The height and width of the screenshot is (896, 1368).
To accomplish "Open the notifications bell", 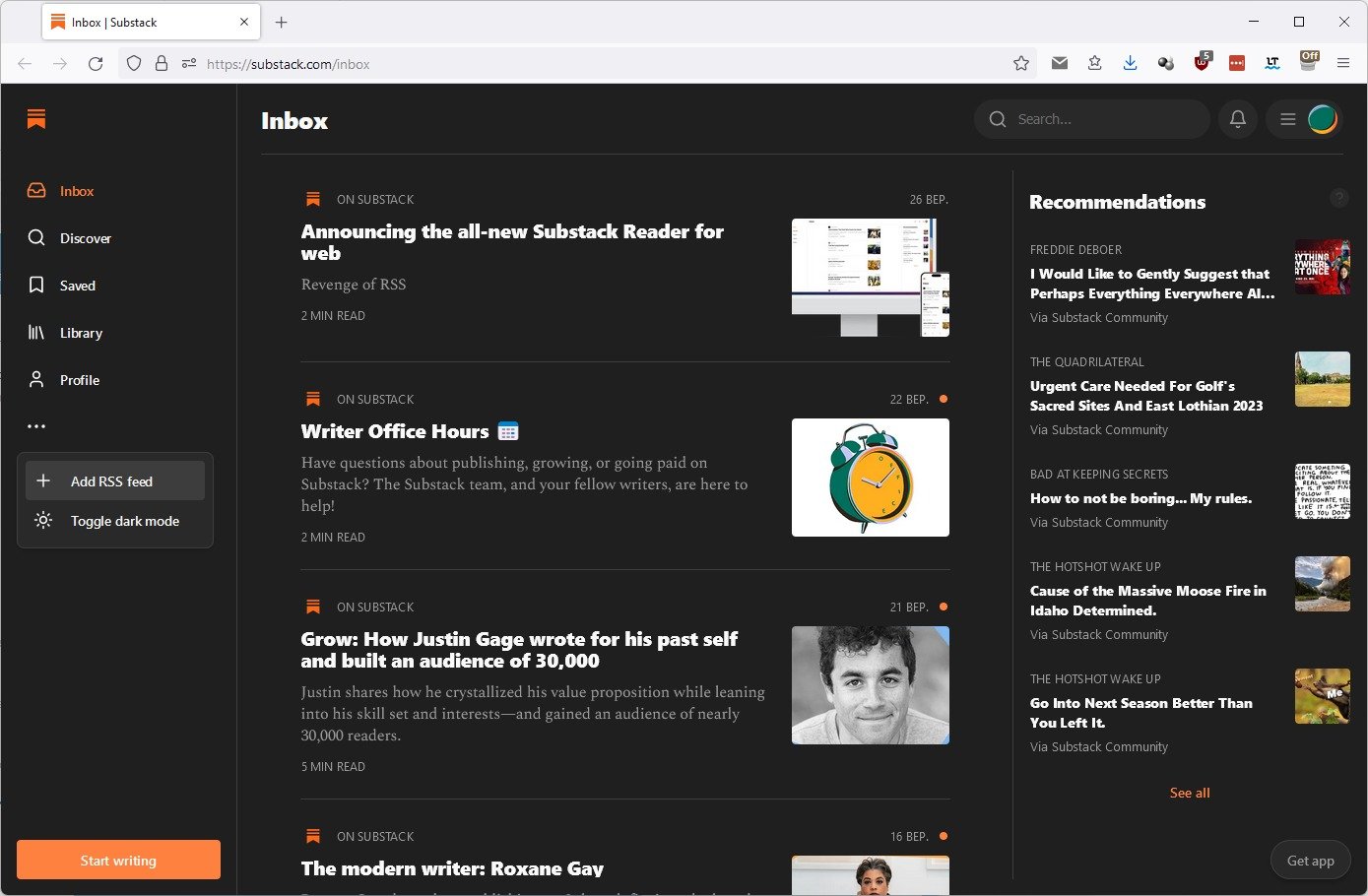I will (1238, 119).
